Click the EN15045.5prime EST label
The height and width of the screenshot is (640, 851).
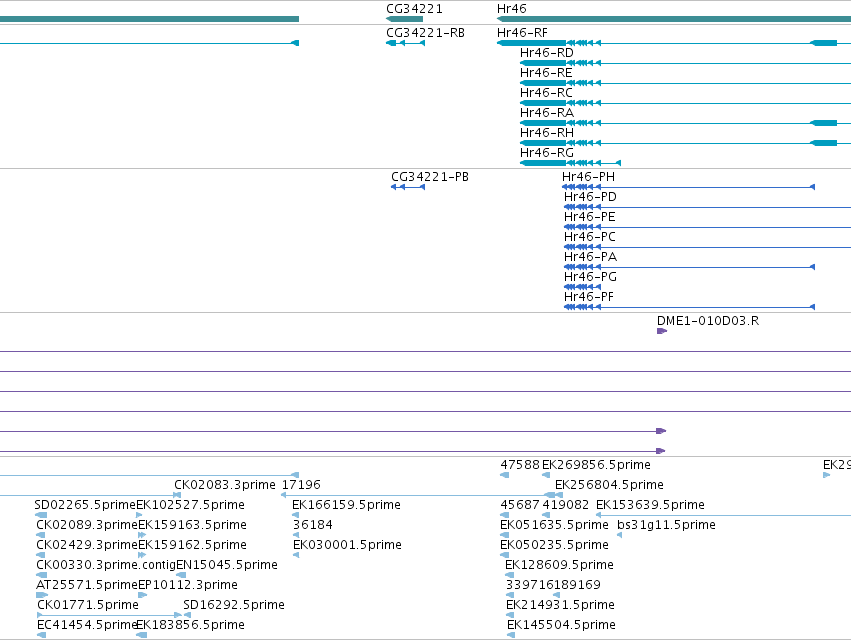pyautogui.click(x=227, y=565)
